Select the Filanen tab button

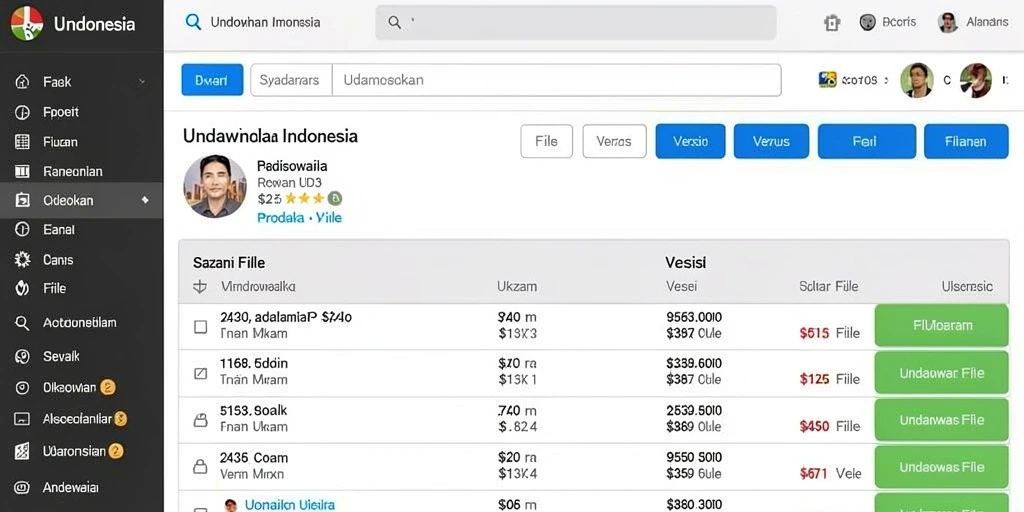pyautogui.click(x=966, y=141)
